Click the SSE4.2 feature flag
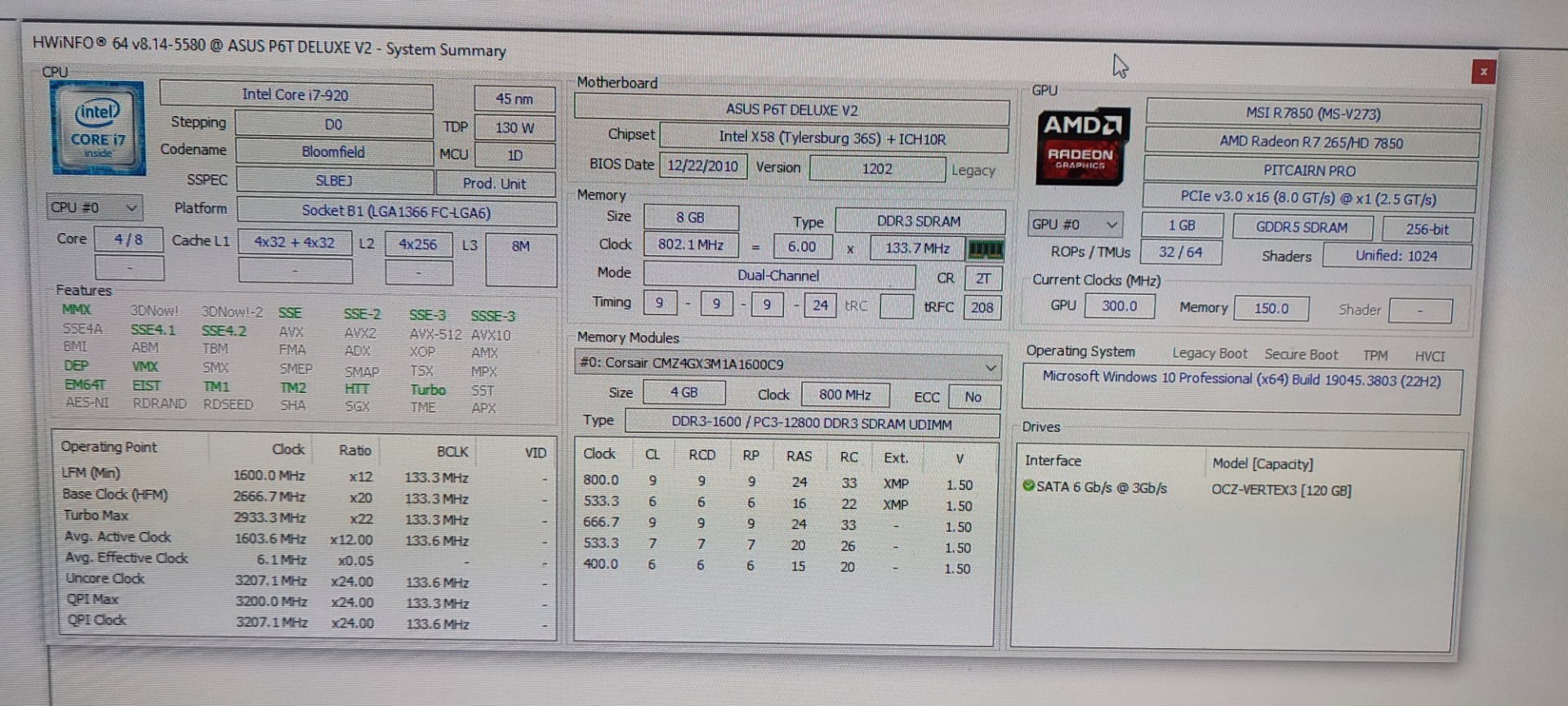The height and width of the screenshot is (706, 1568). pyautogui.click(x=224, y=331)
